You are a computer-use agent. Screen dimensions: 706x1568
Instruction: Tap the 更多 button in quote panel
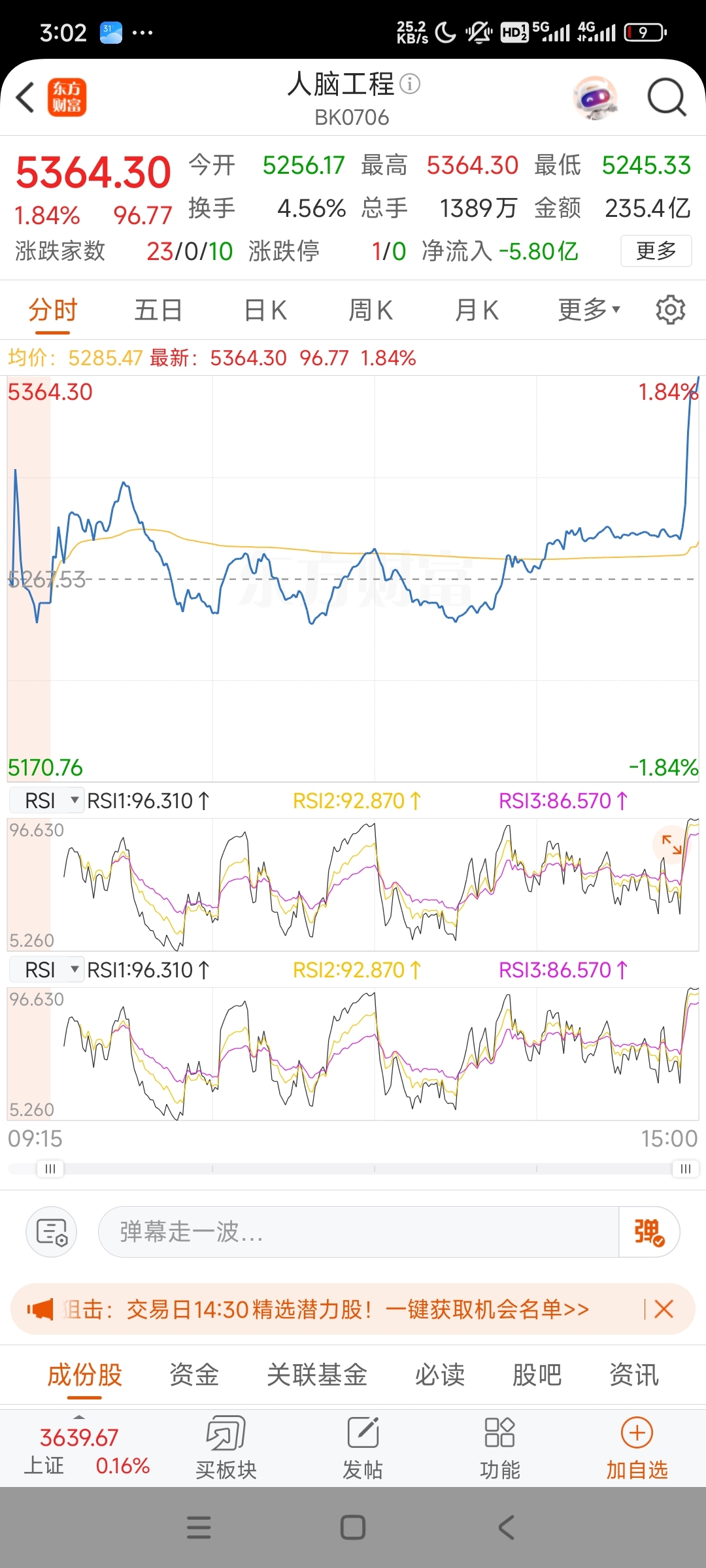656,251
